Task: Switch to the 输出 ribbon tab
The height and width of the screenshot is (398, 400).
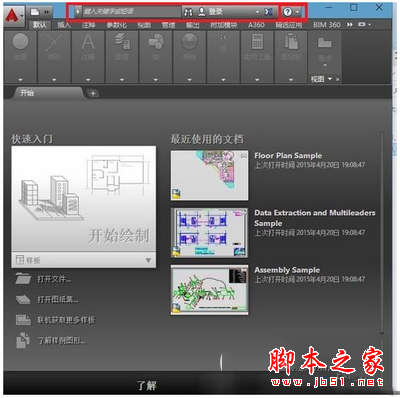Action: [193, 25]
